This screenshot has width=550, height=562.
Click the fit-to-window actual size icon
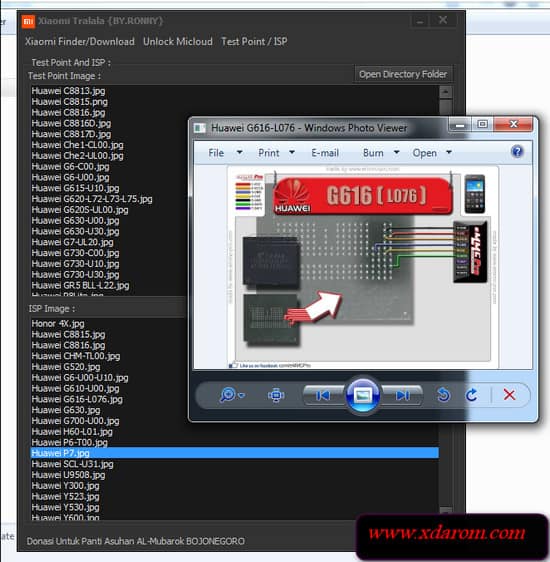tap(276, 395)
